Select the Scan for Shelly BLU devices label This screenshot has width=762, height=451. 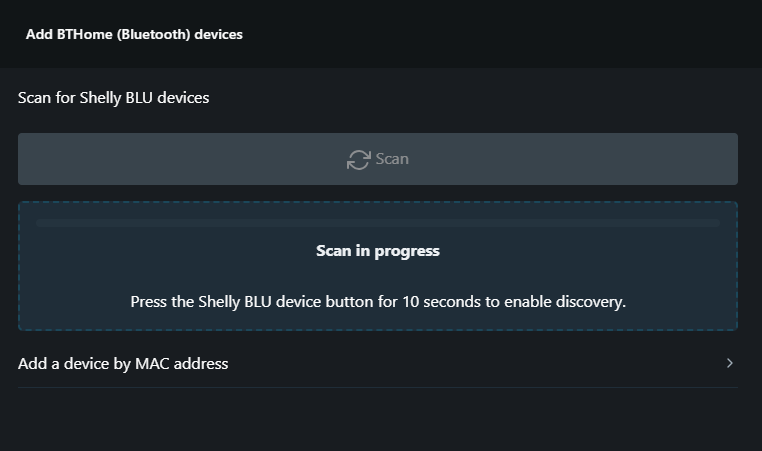point(113,97)
